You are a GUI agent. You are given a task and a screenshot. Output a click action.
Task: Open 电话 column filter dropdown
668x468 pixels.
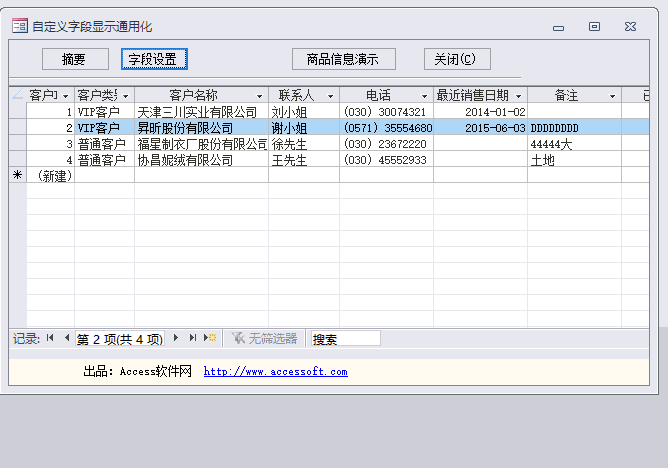click(x=424, y=96)
